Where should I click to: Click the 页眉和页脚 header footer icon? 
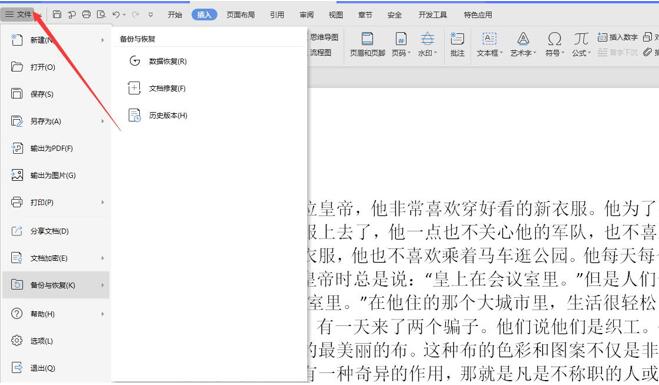[x=367, y=39]
